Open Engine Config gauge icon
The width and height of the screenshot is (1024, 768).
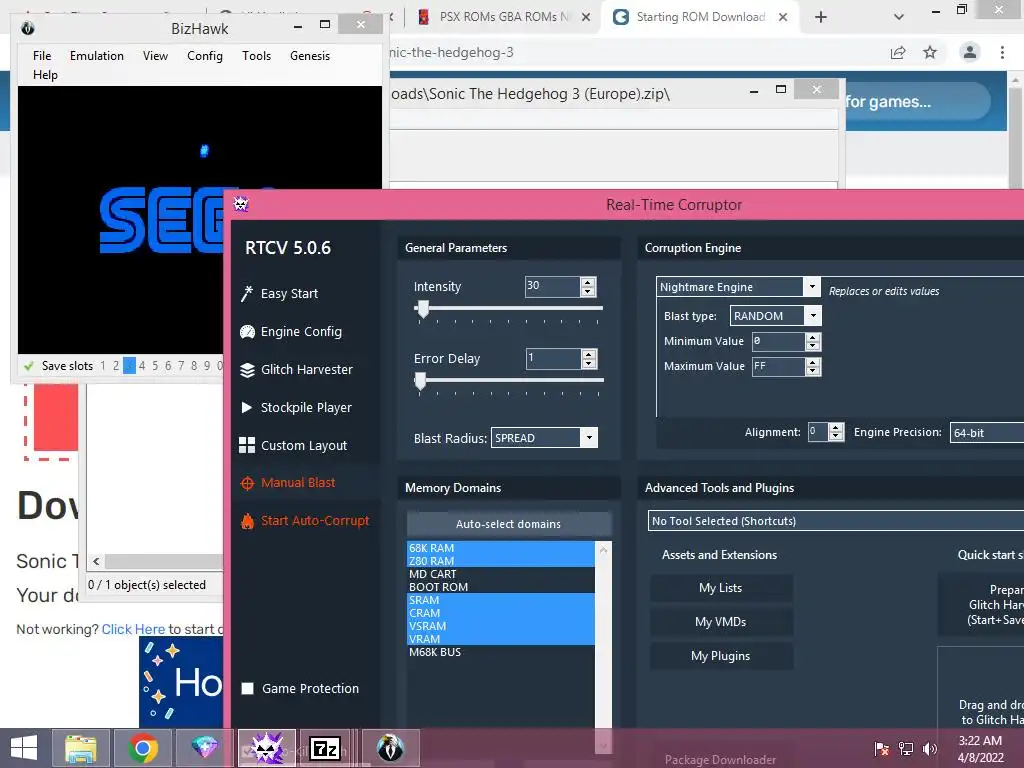pos(247,332)
